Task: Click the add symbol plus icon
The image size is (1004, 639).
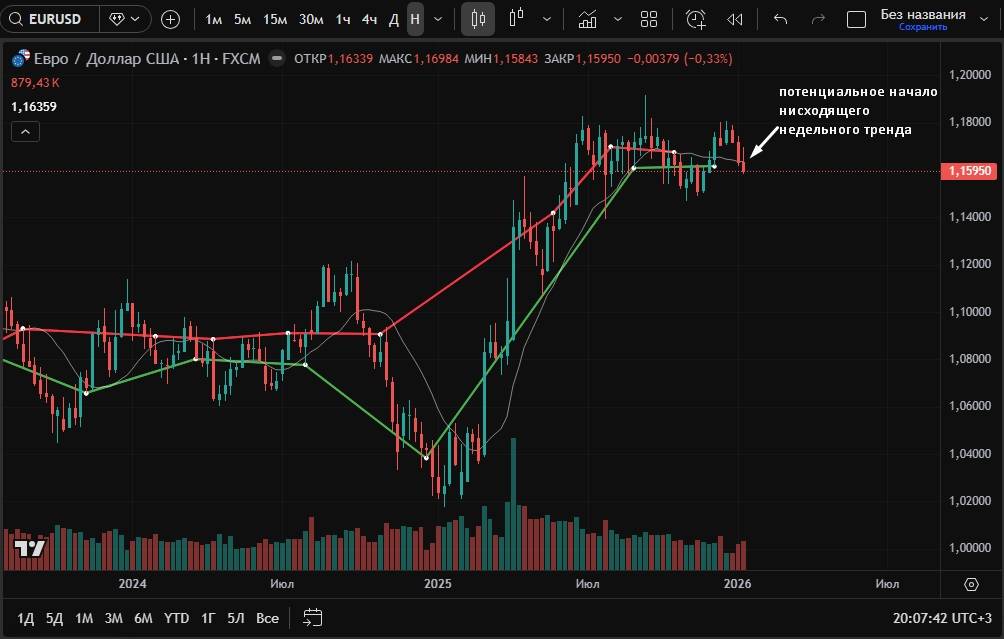Action: [x=171, y=19]
